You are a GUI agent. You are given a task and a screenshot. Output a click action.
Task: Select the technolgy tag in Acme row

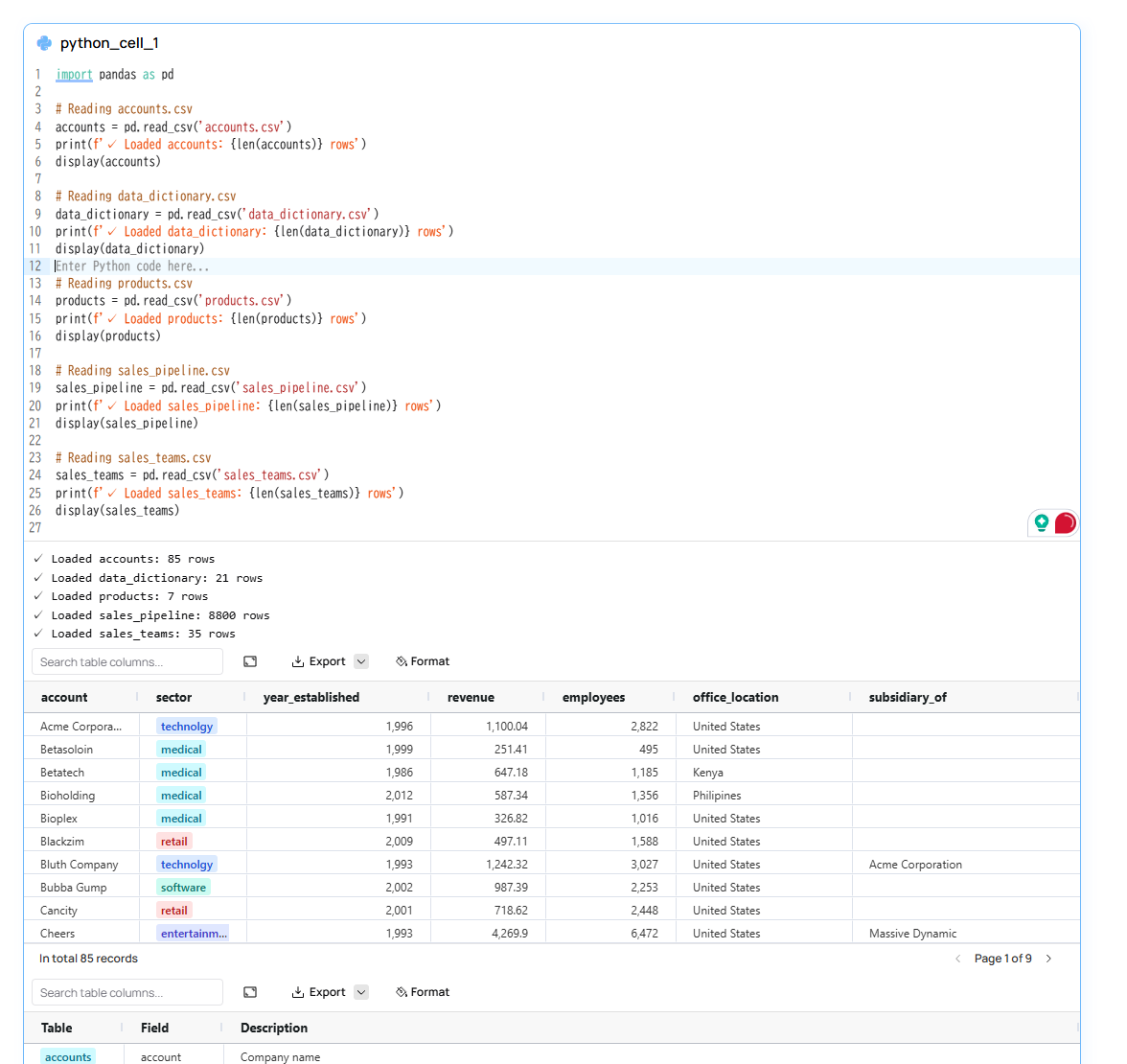coord(187,727)
